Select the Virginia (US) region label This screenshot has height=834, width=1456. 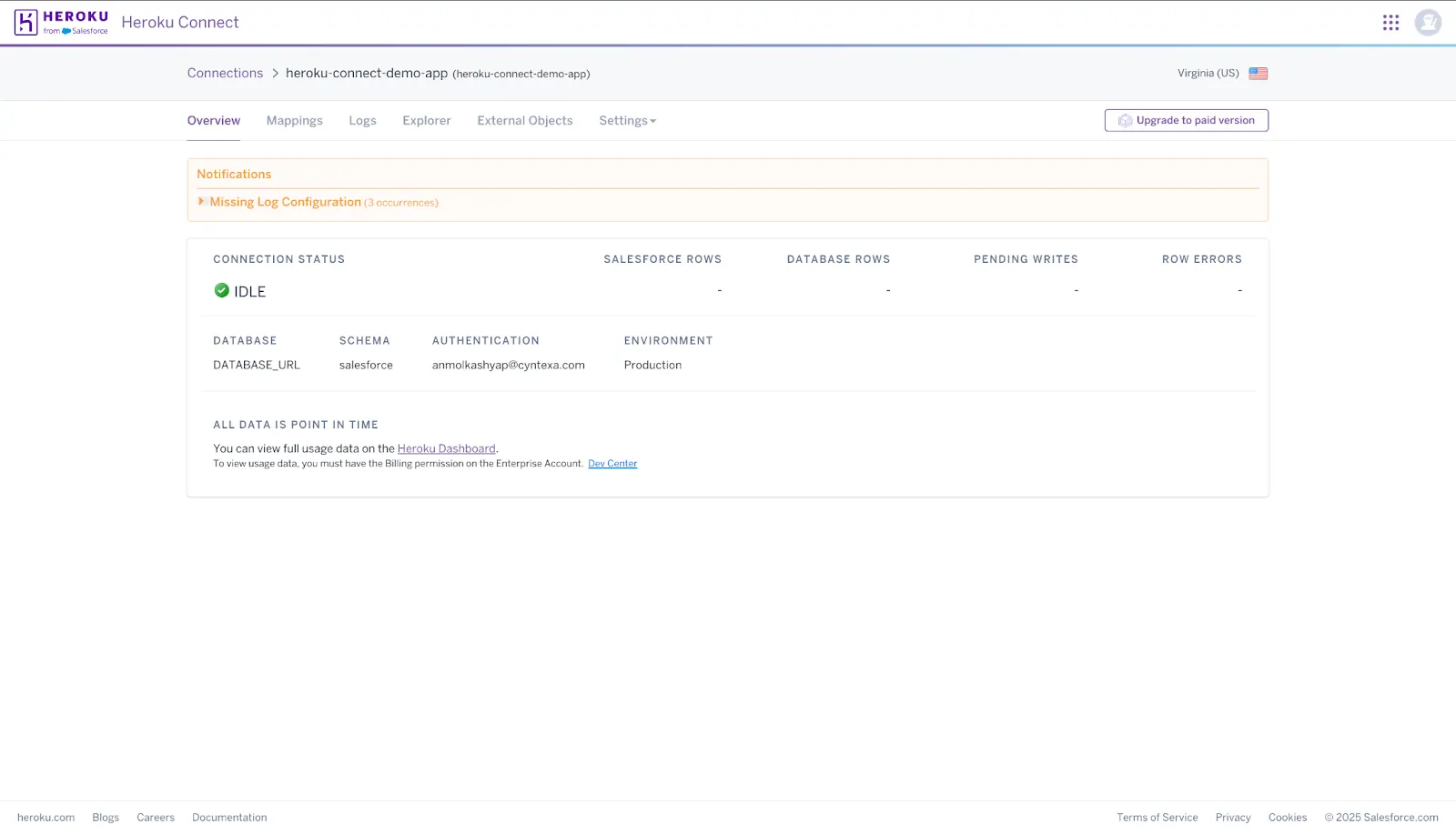point(1208,73)
